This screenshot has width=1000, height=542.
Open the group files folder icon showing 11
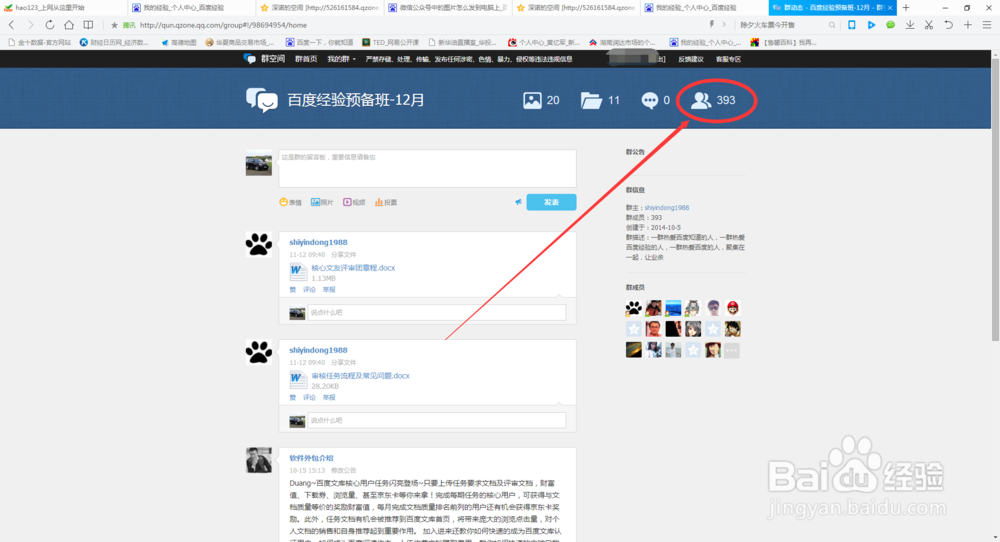(591, 100)
